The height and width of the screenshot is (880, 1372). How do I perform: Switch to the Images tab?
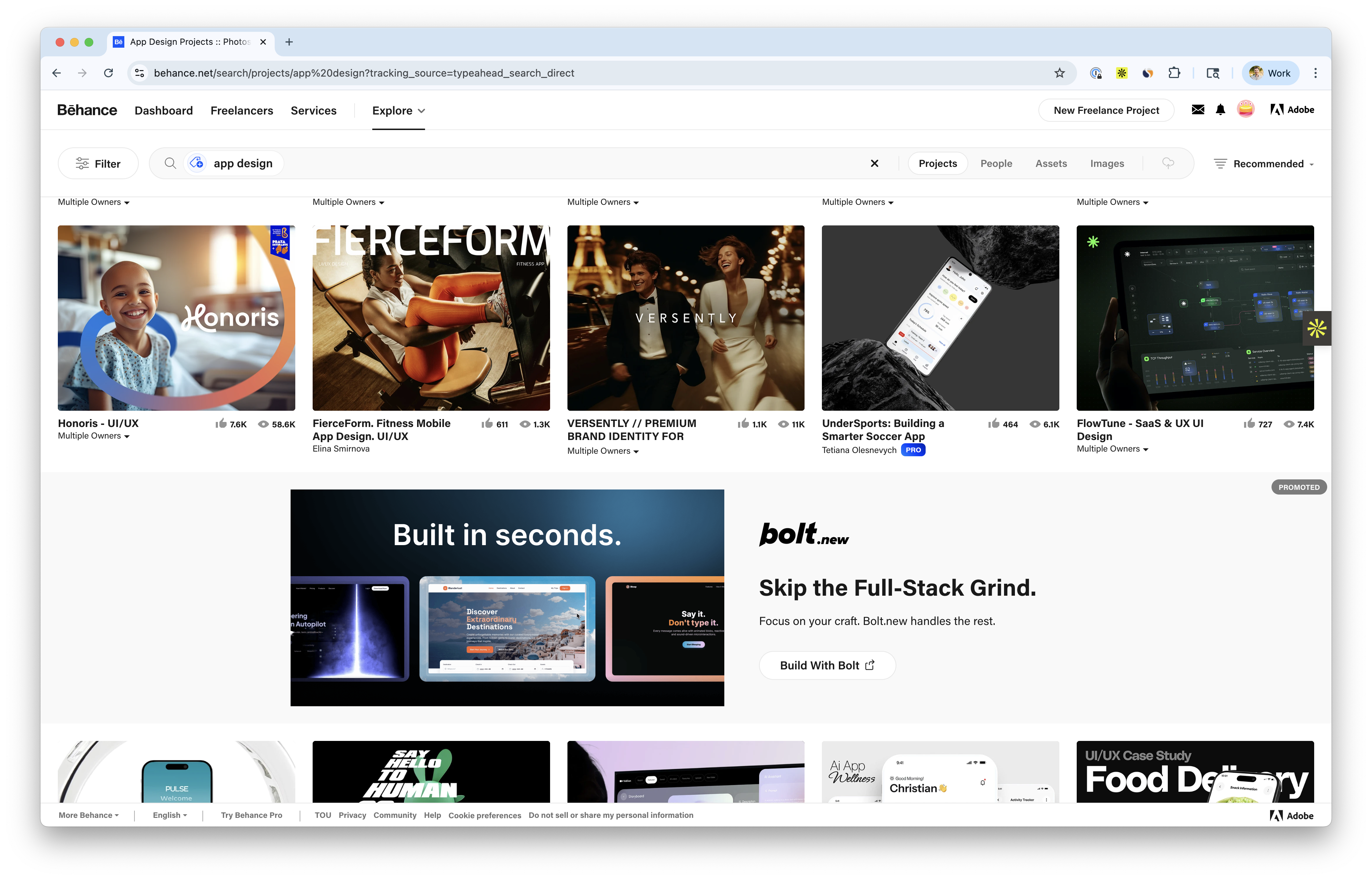[x=1107, y=163]
